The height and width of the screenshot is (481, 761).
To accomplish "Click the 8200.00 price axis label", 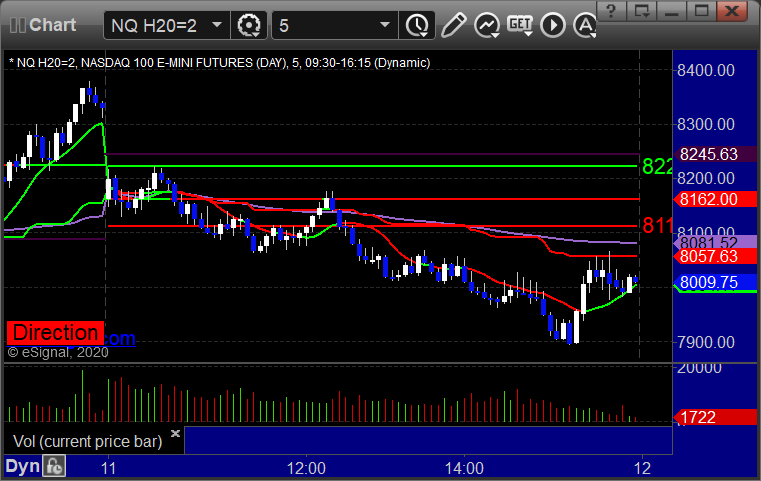I will coord(706,178).
